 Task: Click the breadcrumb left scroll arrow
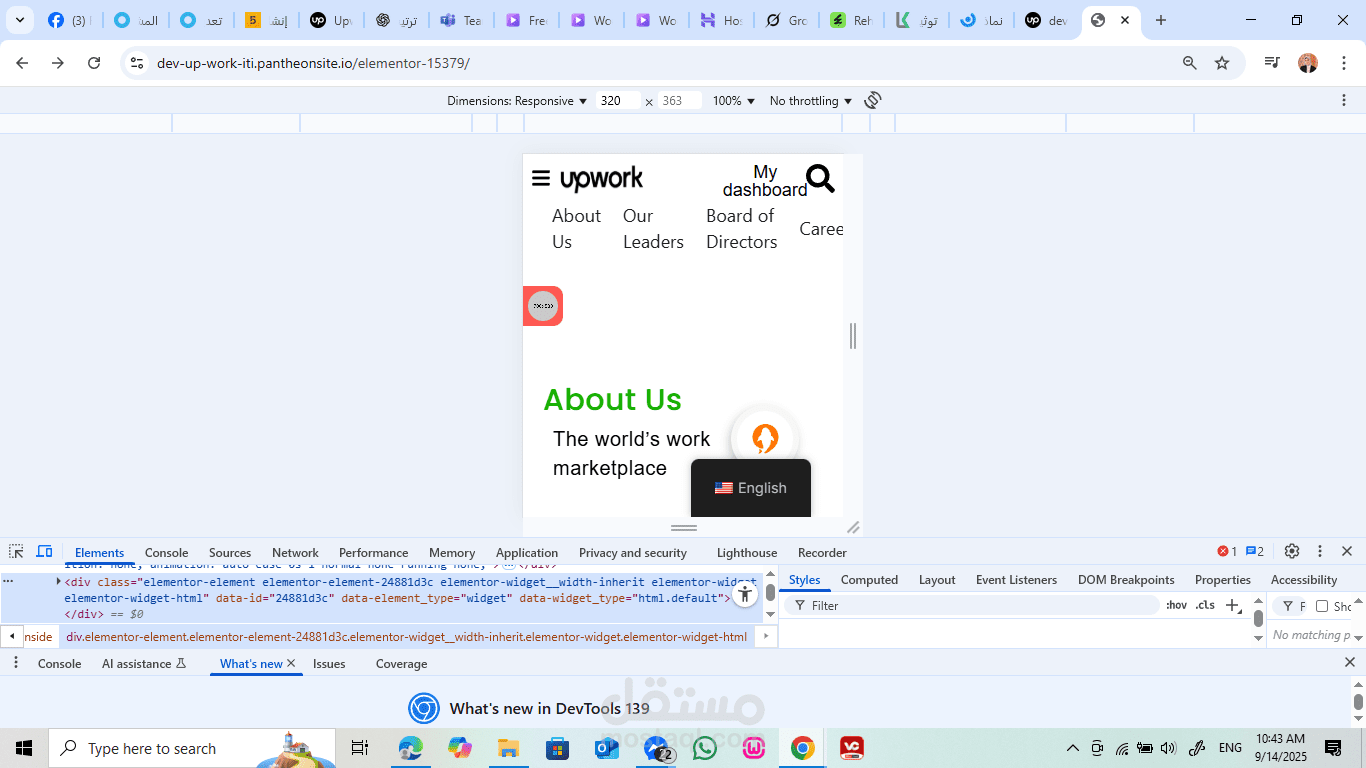pyautogui.click(x=12, y=636)
